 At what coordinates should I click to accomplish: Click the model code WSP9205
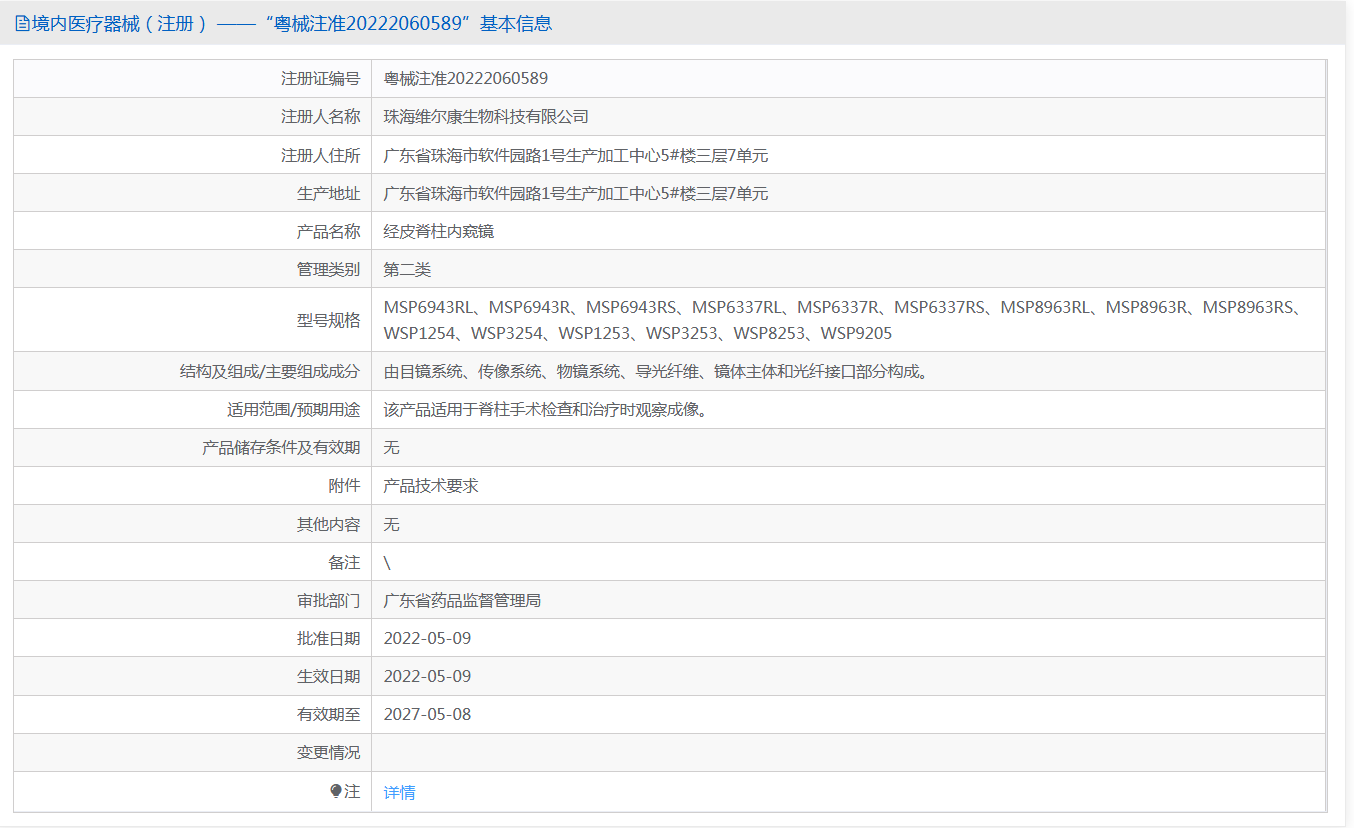tap(856, 333)
